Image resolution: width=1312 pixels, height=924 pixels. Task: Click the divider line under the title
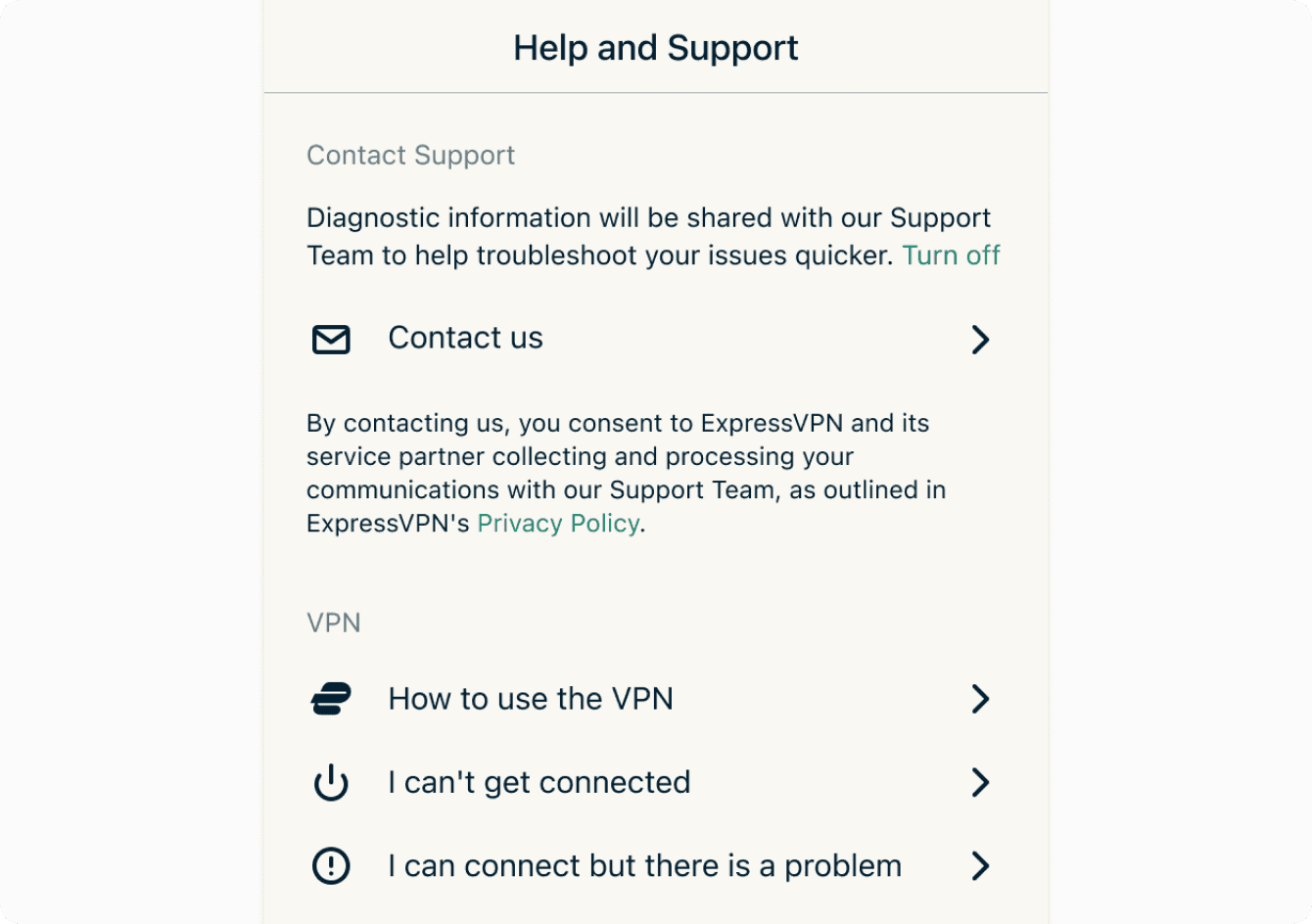[x=656, y=93]
